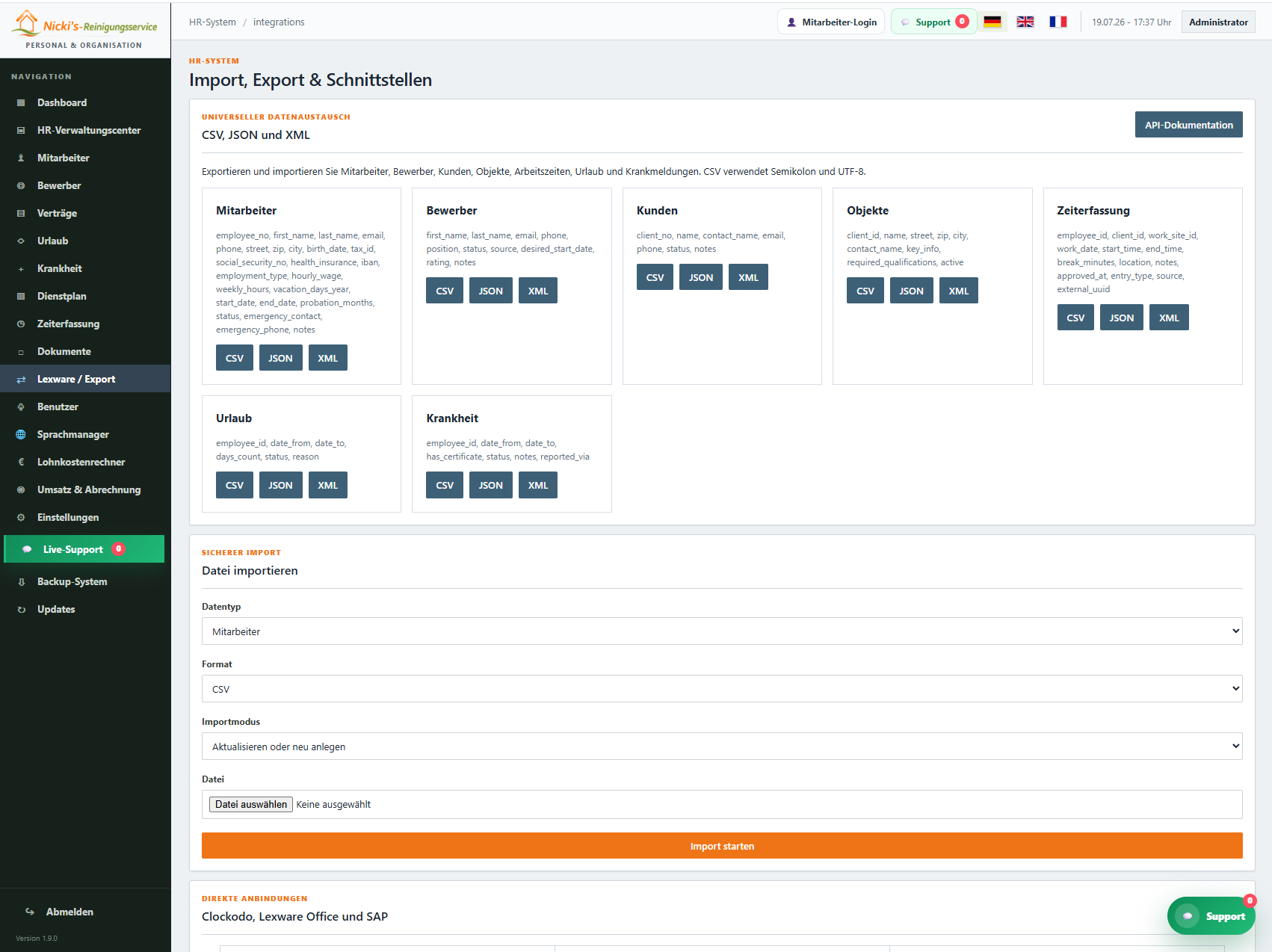Image resolution: width=1272 pixels, height=952 pixels.
Task: Click the Lohnkostenrechner euro icon
Action: (21, 463)
